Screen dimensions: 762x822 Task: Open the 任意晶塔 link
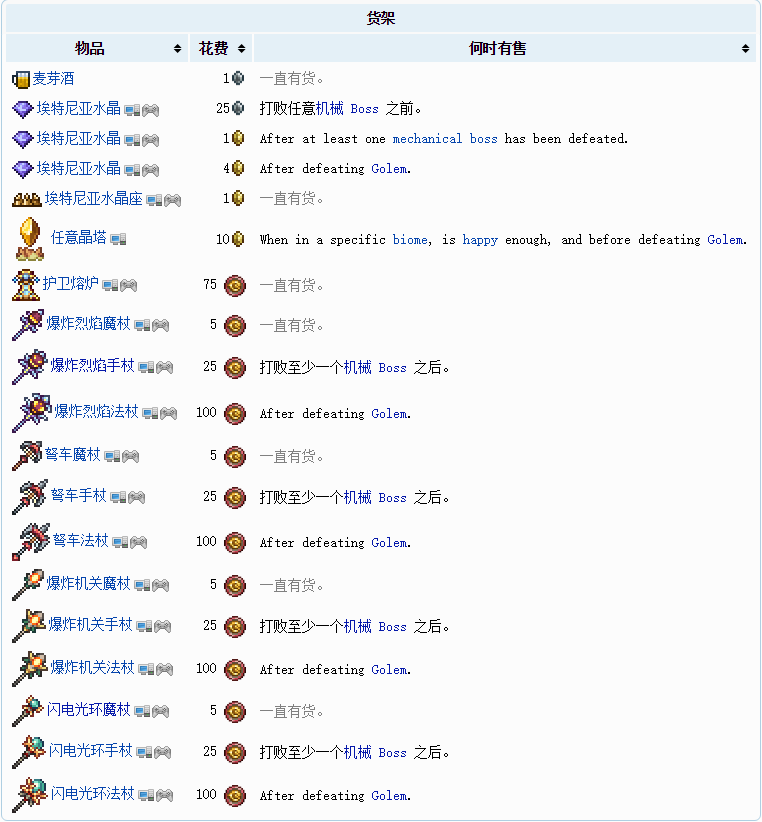click(79, 238)
